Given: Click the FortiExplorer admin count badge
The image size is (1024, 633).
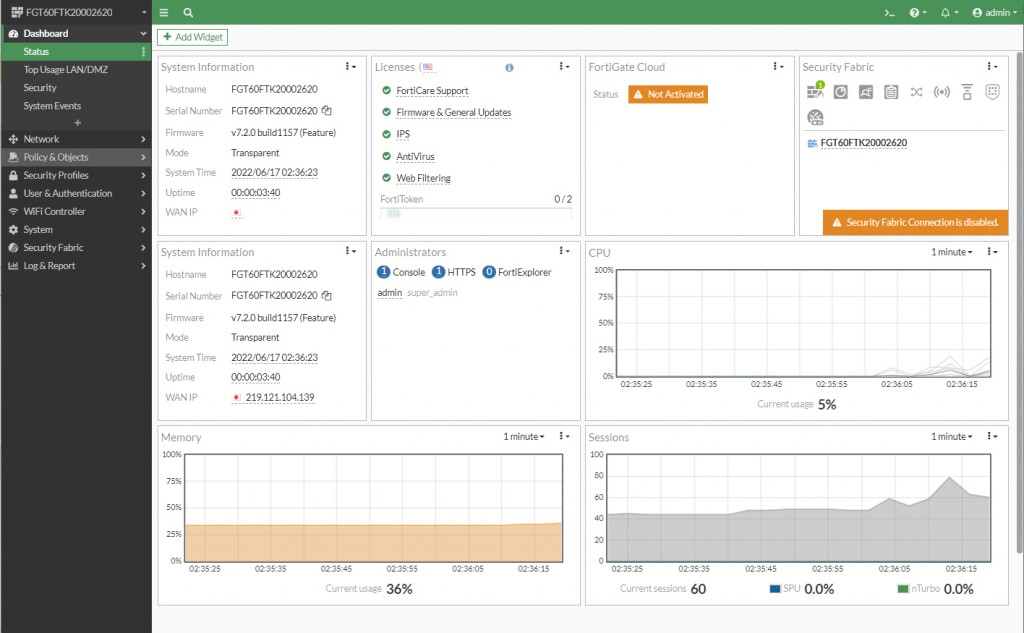Looking at the screenshot, I should 488,272.
